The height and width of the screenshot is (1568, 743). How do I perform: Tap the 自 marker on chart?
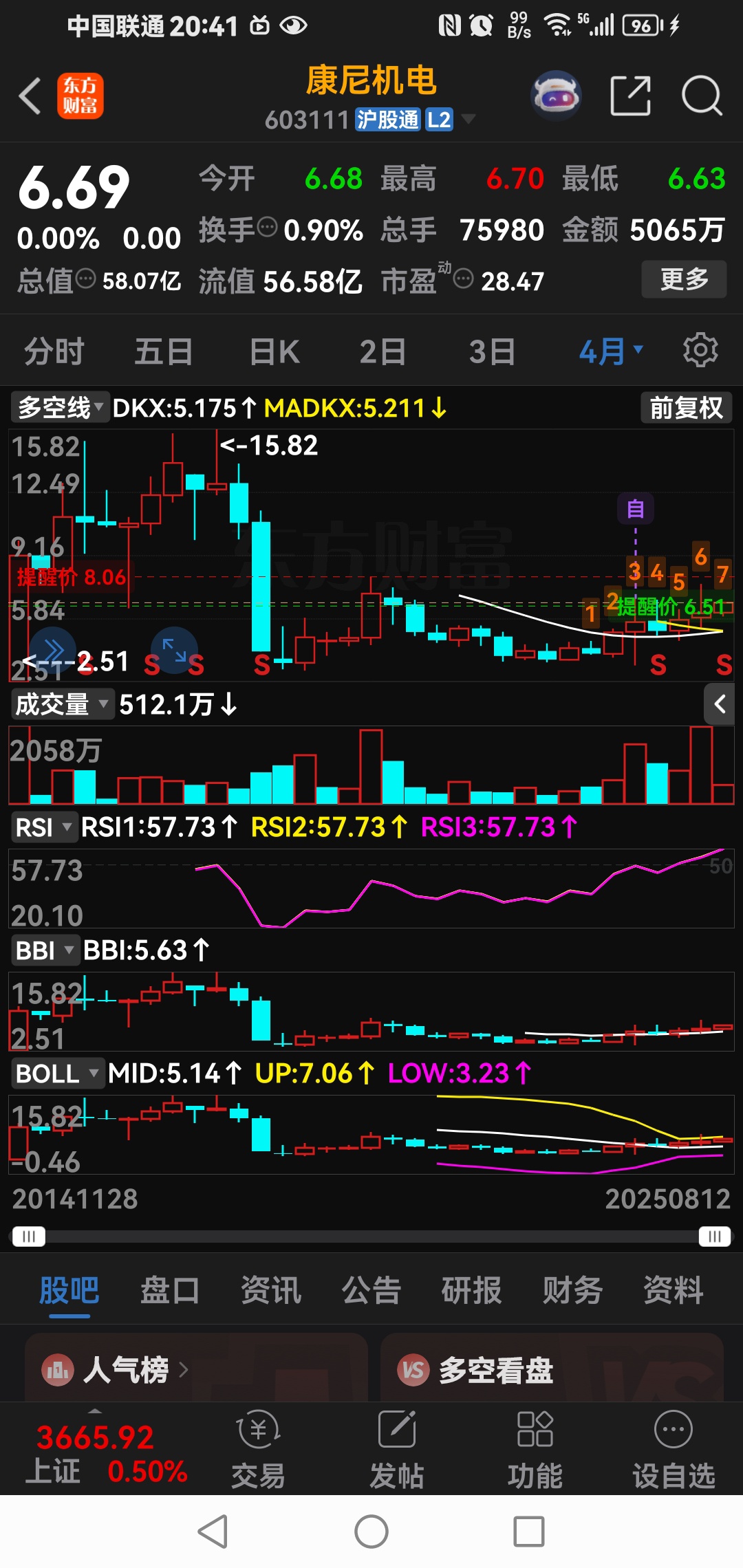635,509
